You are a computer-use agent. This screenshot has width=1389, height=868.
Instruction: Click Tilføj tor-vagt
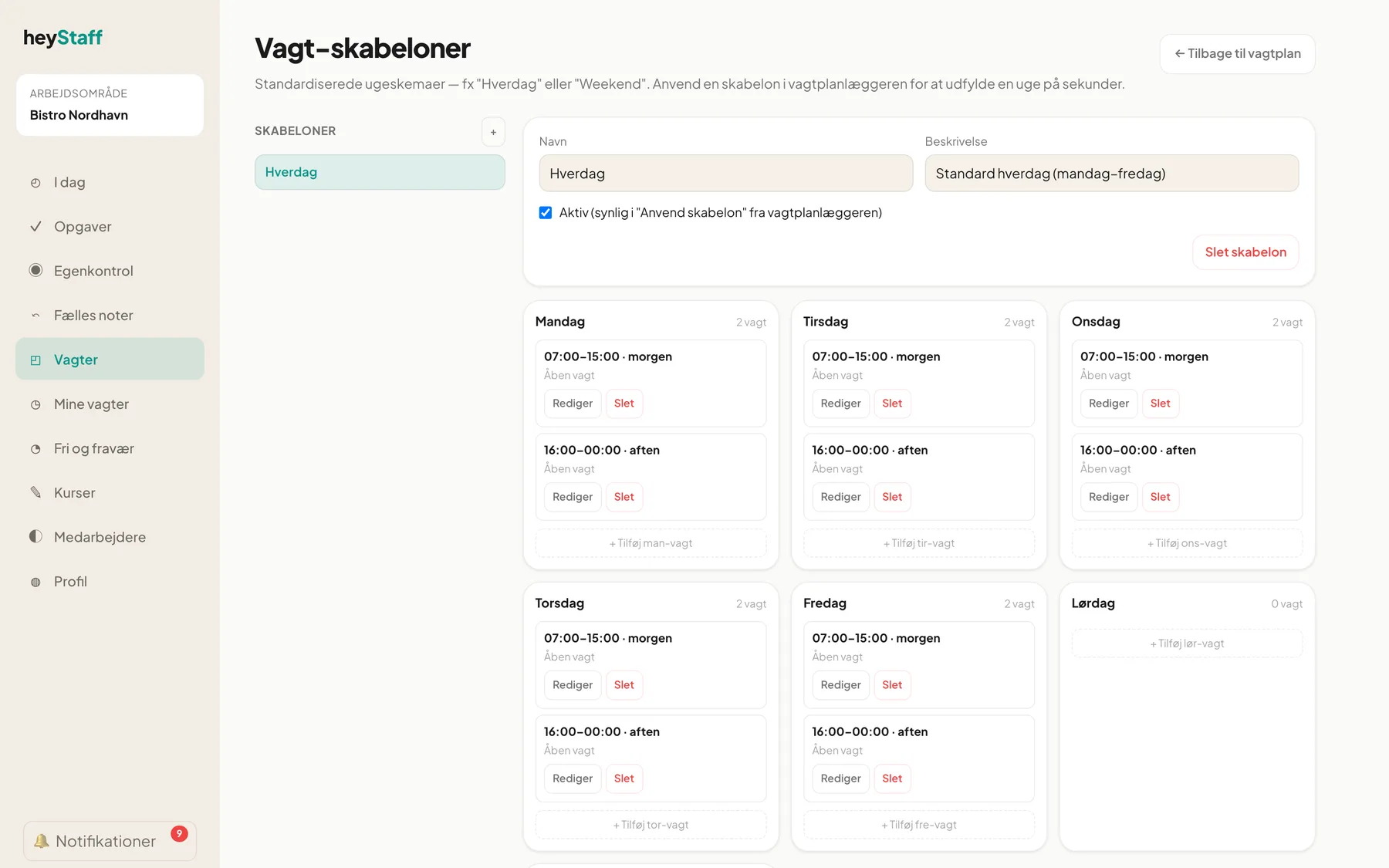click(x=651, y=825)
